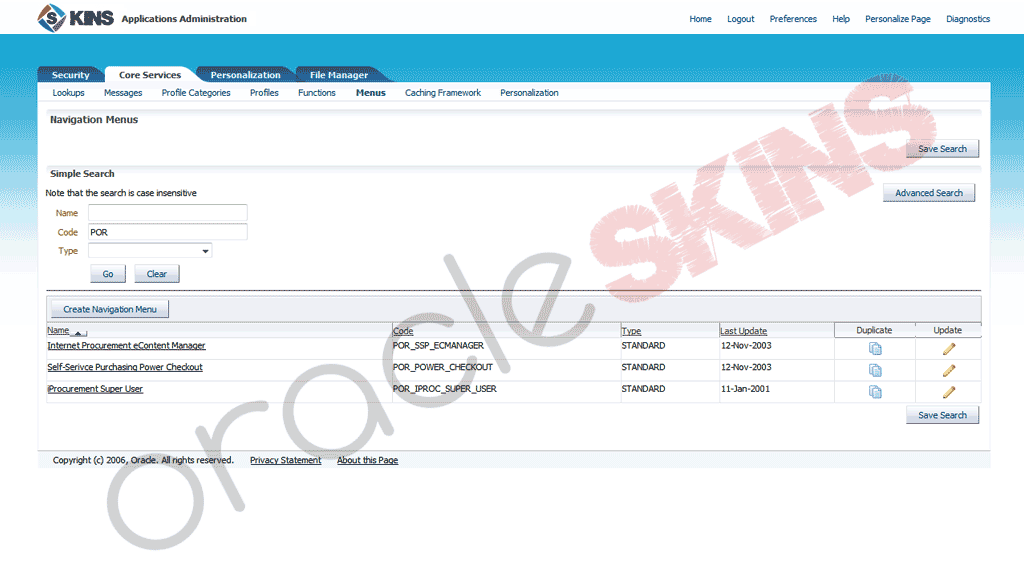Click the lower Save Search button
1024x580 pixels.
pos(942,415)
